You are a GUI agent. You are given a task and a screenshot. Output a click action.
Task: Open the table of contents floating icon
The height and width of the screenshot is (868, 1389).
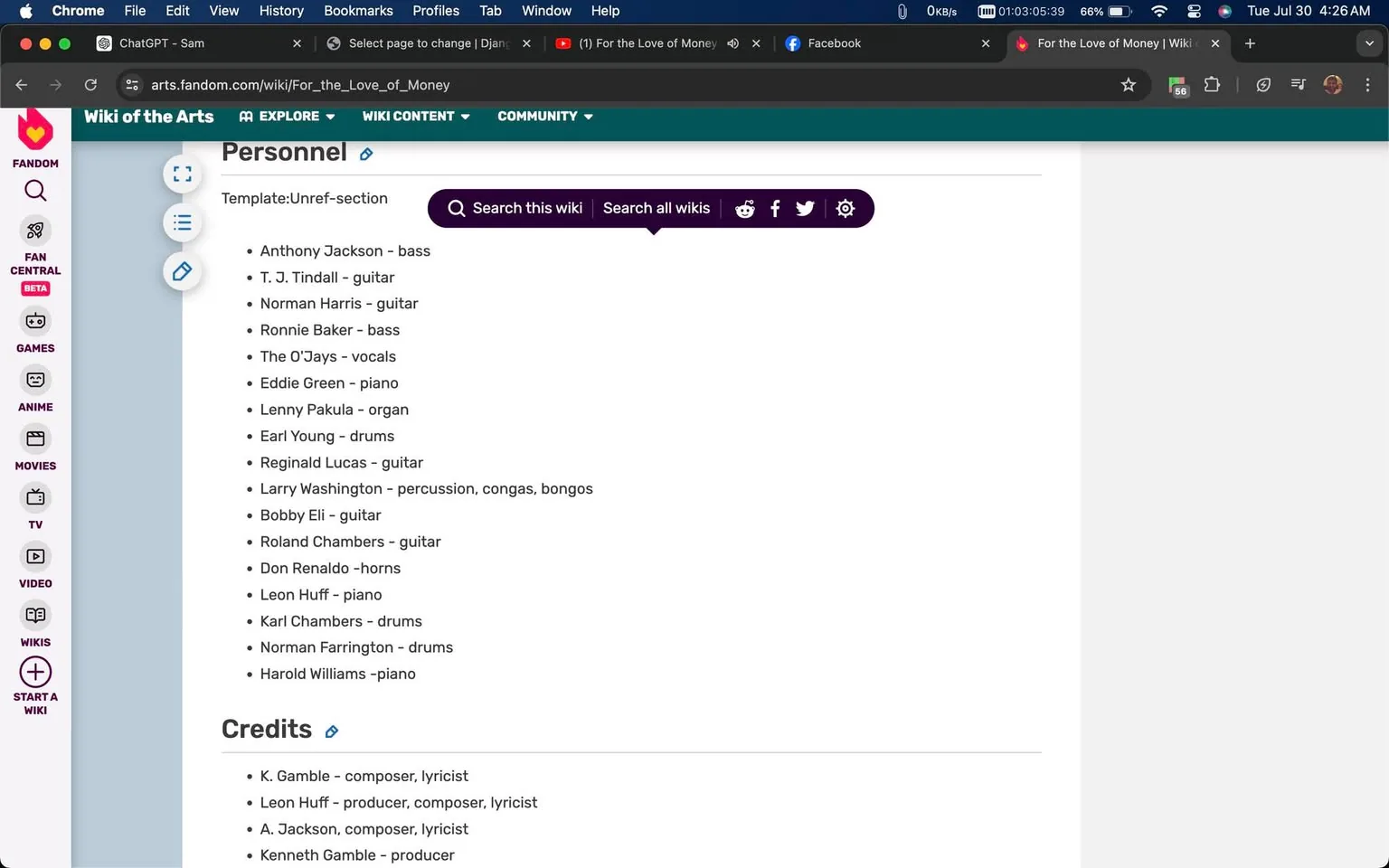coord(182,222)
